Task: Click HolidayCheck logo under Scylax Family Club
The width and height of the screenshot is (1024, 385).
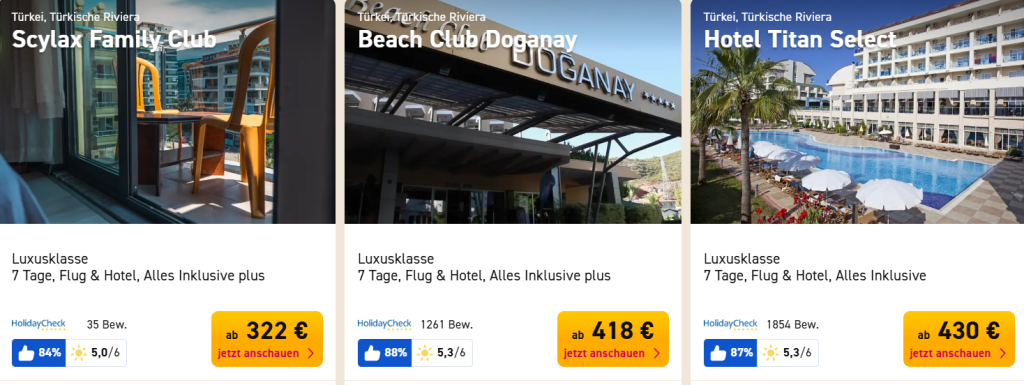Action: tap(39, 324)
